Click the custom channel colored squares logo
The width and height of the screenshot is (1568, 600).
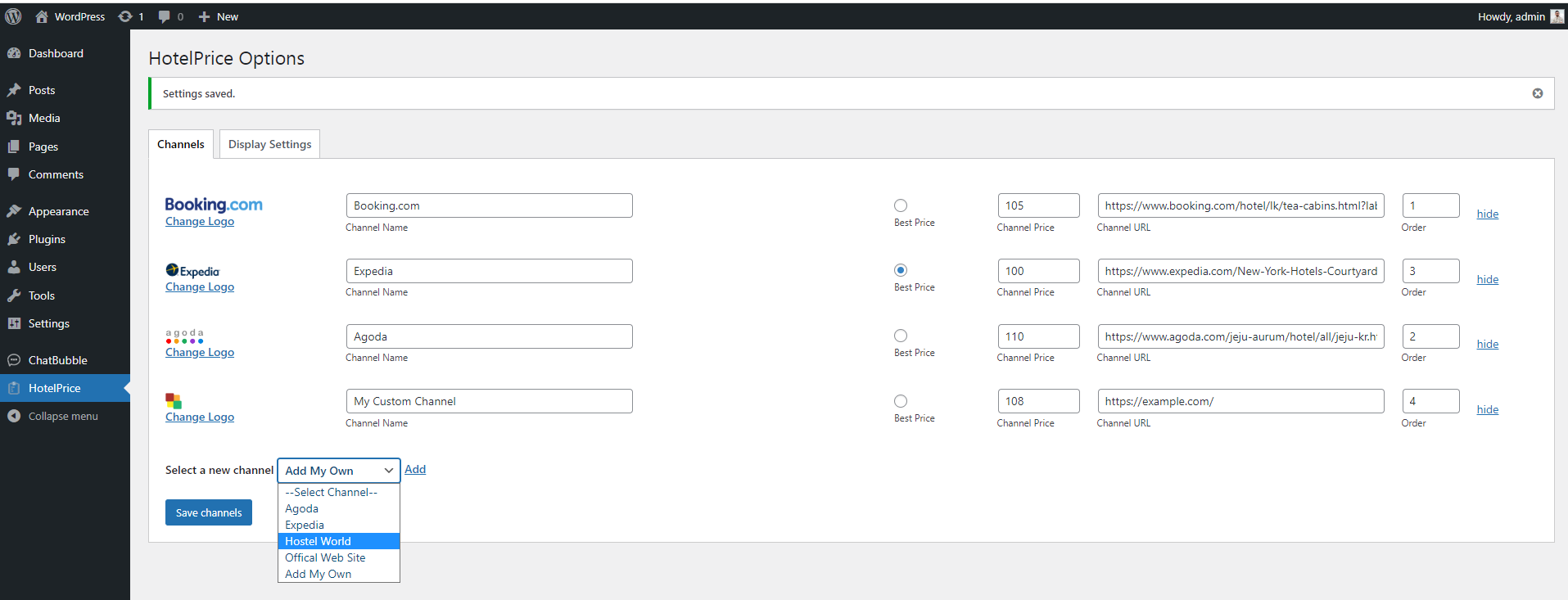[174, 401]
